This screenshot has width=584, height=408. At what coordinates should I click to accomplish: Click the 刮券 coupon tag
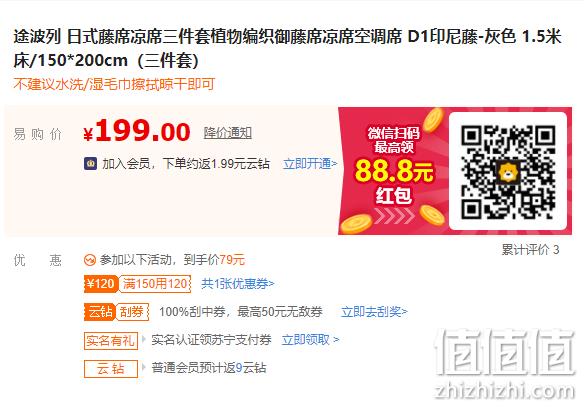pos(133,311)
